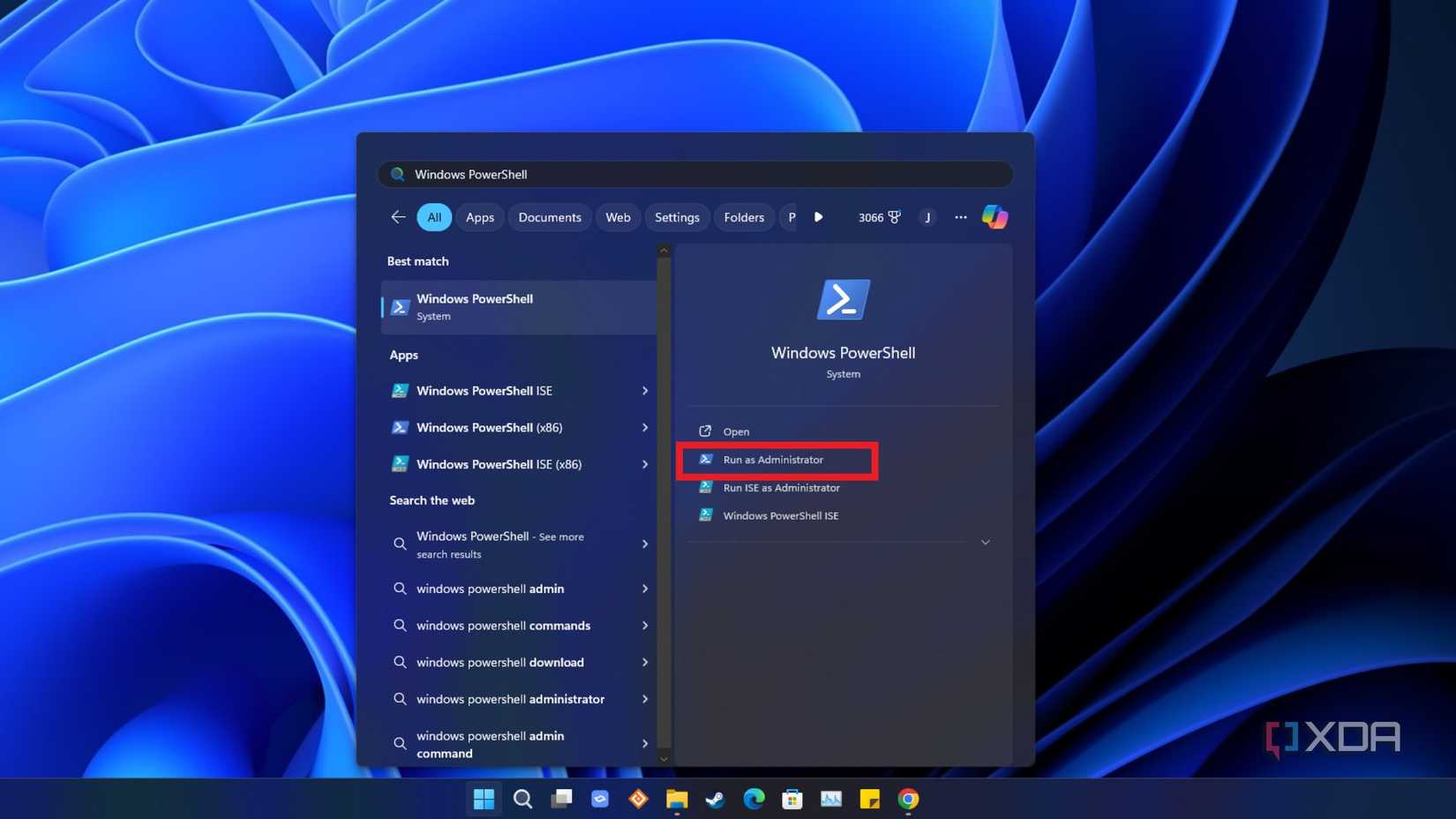Open Microsoft Edge from the taskbar

pos(754,799)
